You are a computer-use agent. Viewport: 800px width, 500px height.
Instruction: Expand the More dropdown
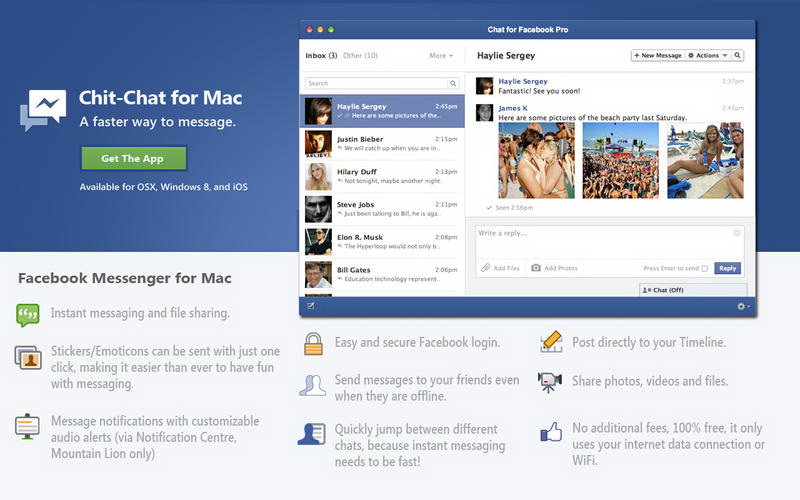click(441, 56)
